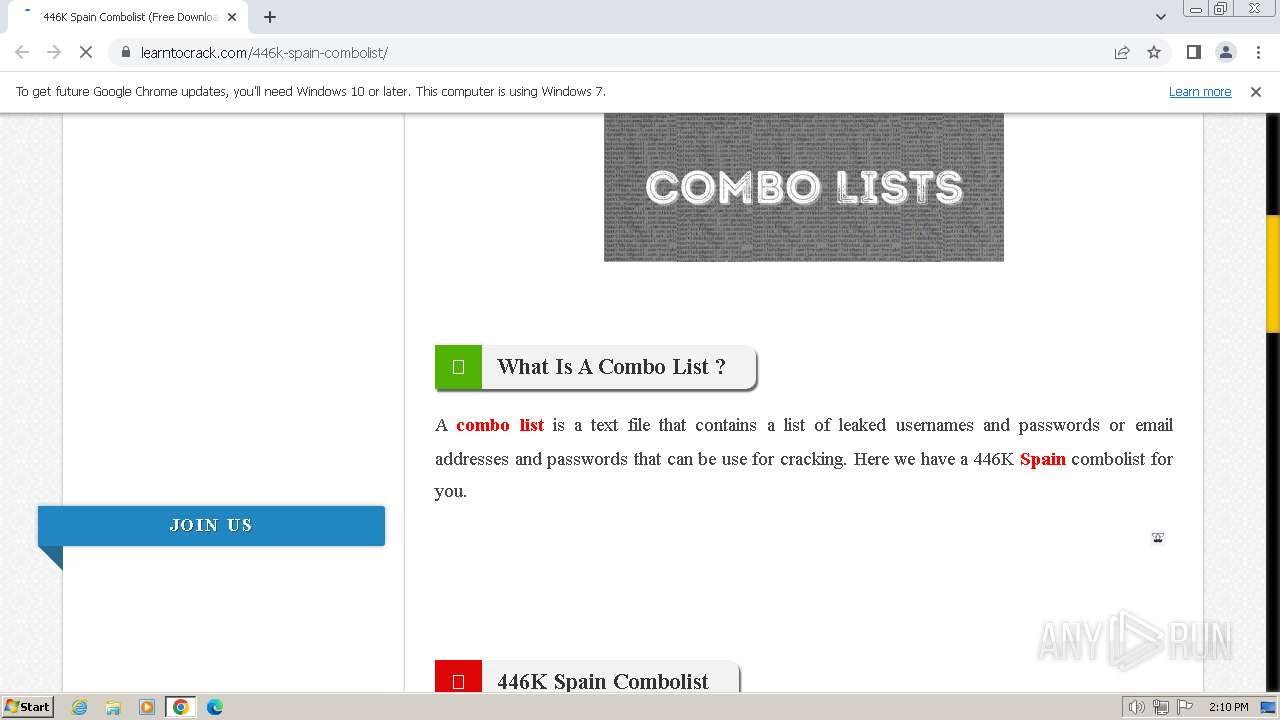Open the media player taskbar icon

pyautogui.click(x=147, y=707)
